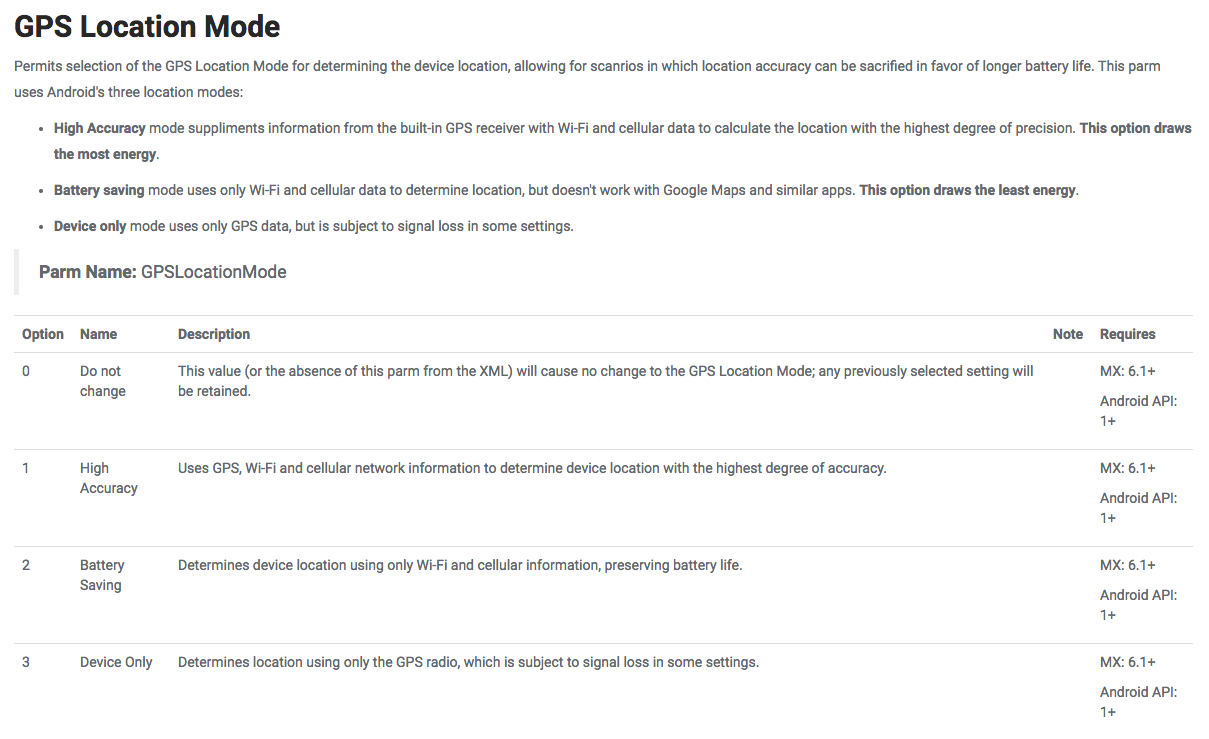Screen dimensions: 1209x739
Task: Click the Requires column header
Action: (1127, 334)
